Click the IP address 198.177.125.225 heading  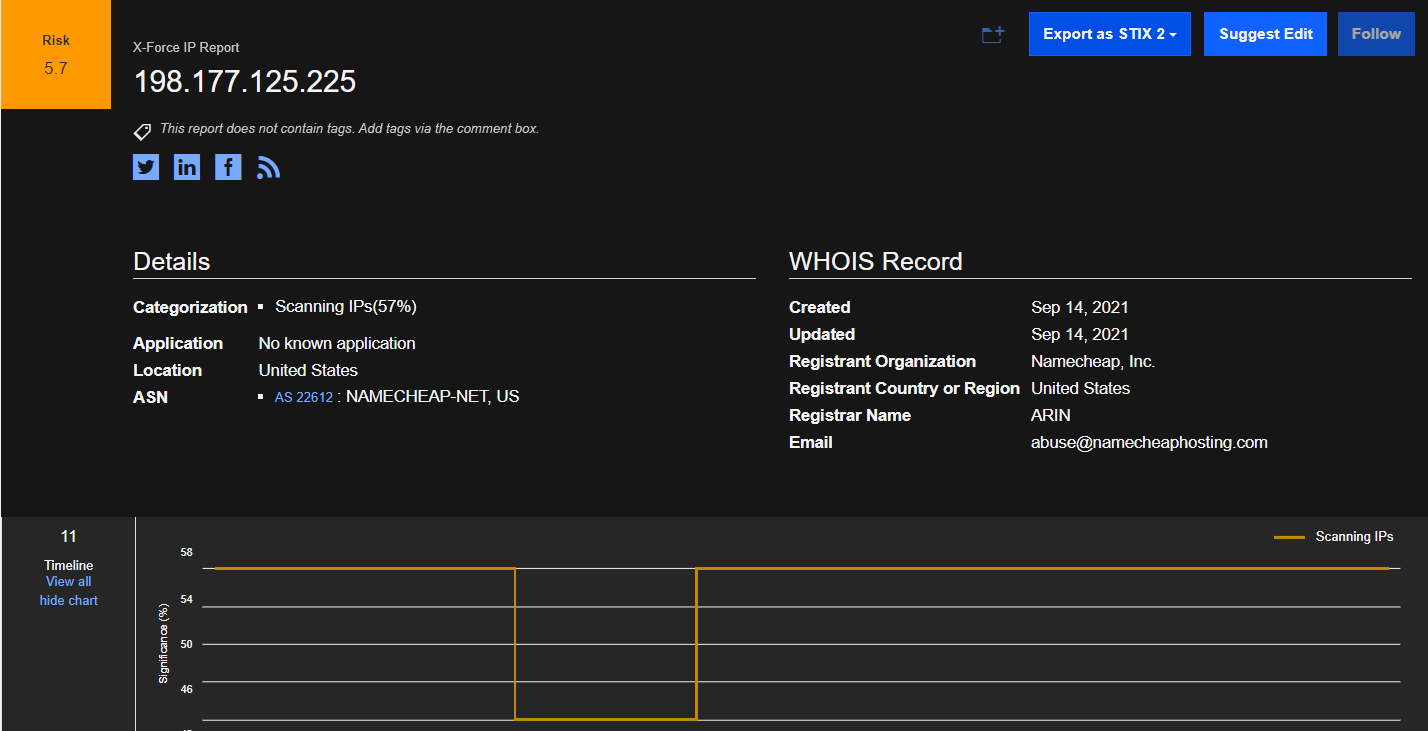pos(245,81)
